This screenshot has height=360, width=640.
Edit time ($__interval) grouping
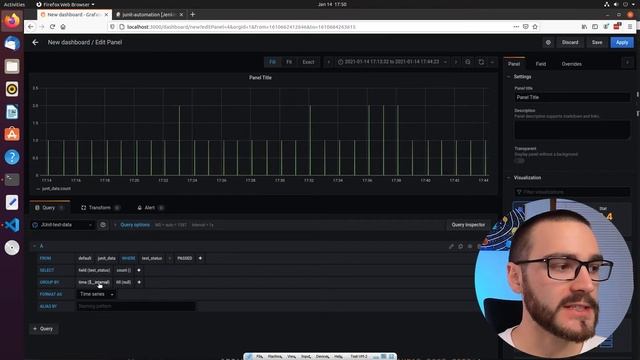tap(94, 282)
